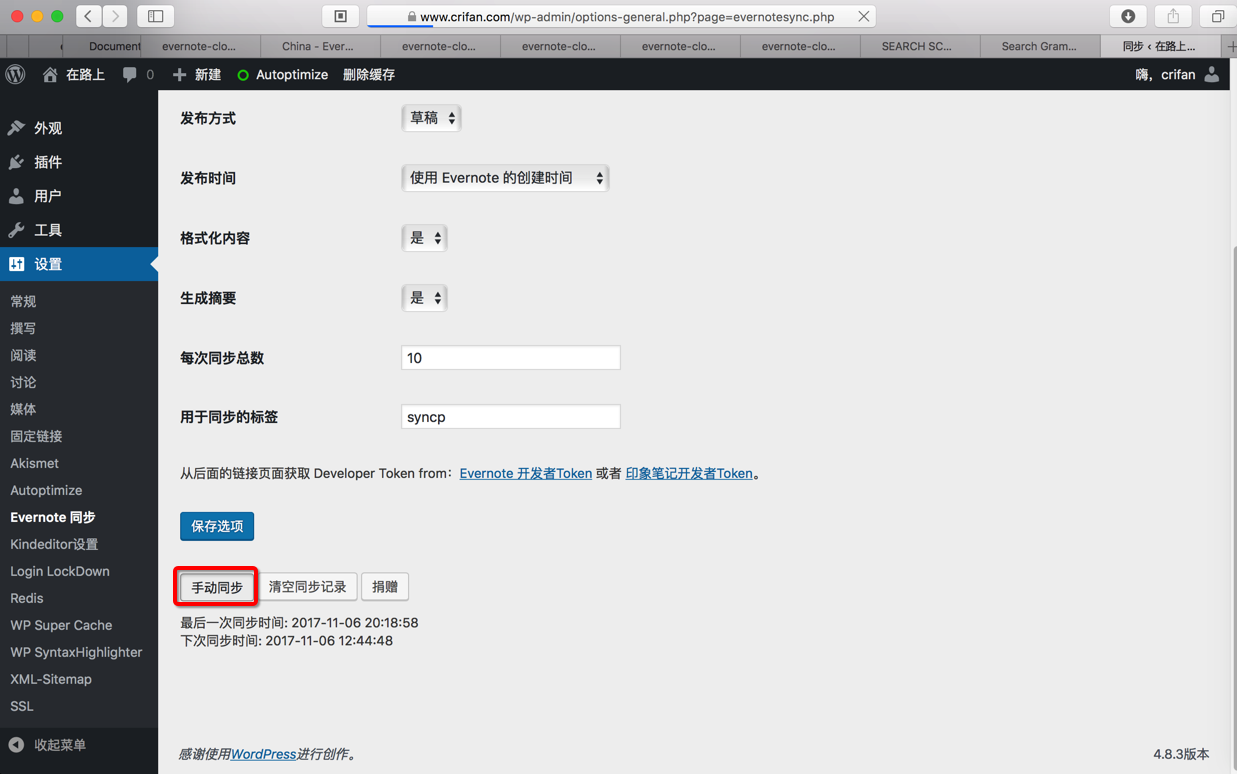
Task: Open the comments bubble icon
Action: click(129, 75)
